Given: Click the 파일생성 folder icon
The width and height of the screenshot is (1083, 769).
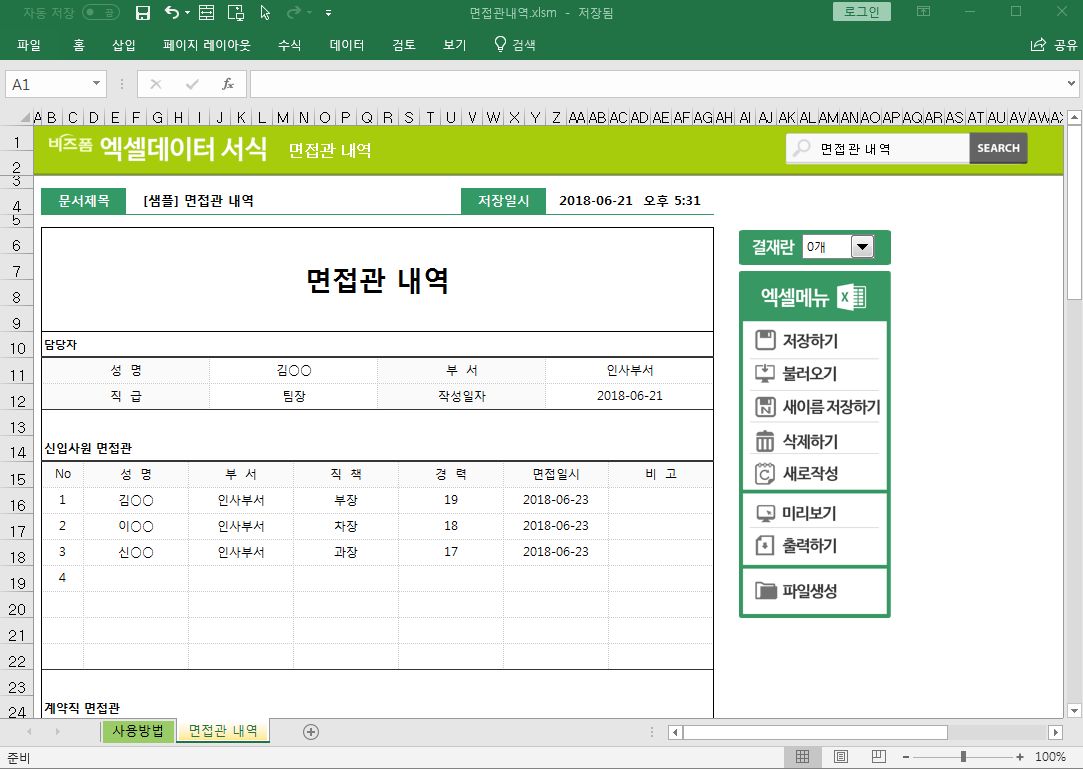Looking at the screenshot, I should tap(766, 591).
